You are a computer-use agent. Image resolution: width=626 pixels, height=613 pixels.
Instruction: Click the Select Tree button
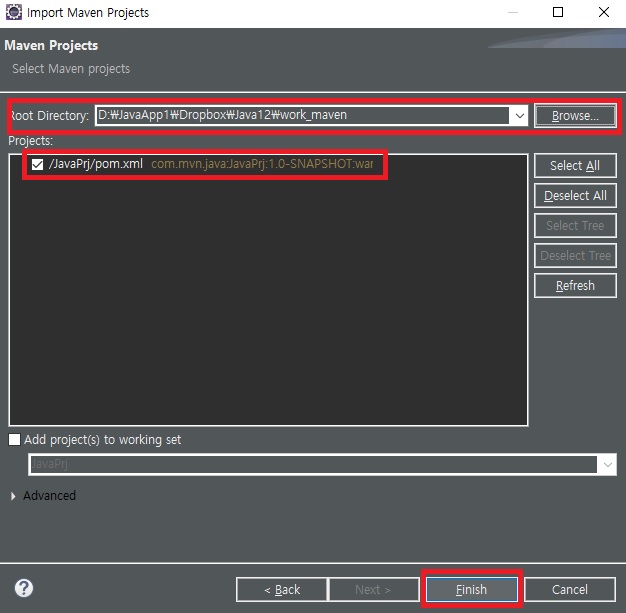pos(575,226)
